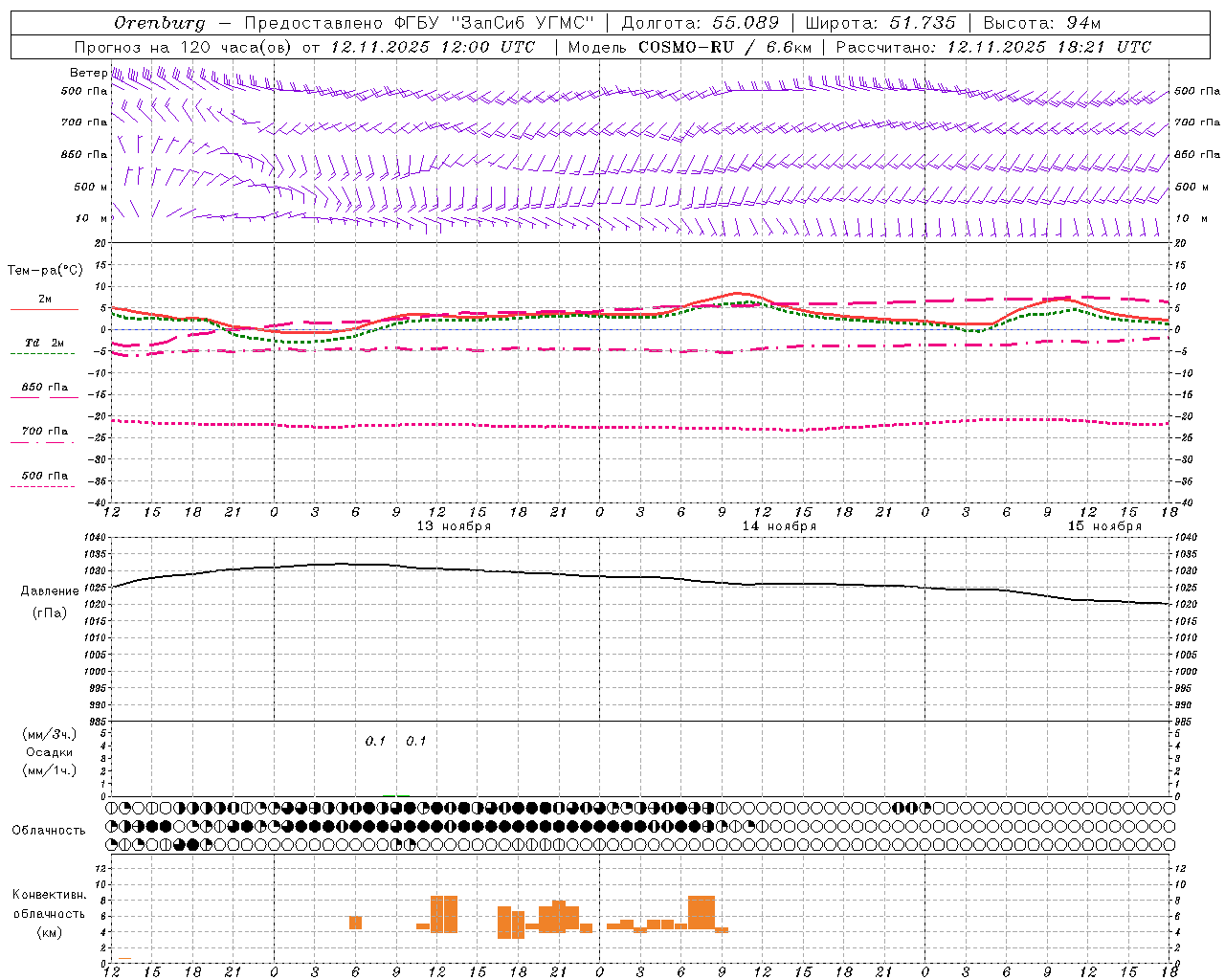Click the "Высота: 94м" elevation text
The image size is (1225, 980).
[1042, 23]
